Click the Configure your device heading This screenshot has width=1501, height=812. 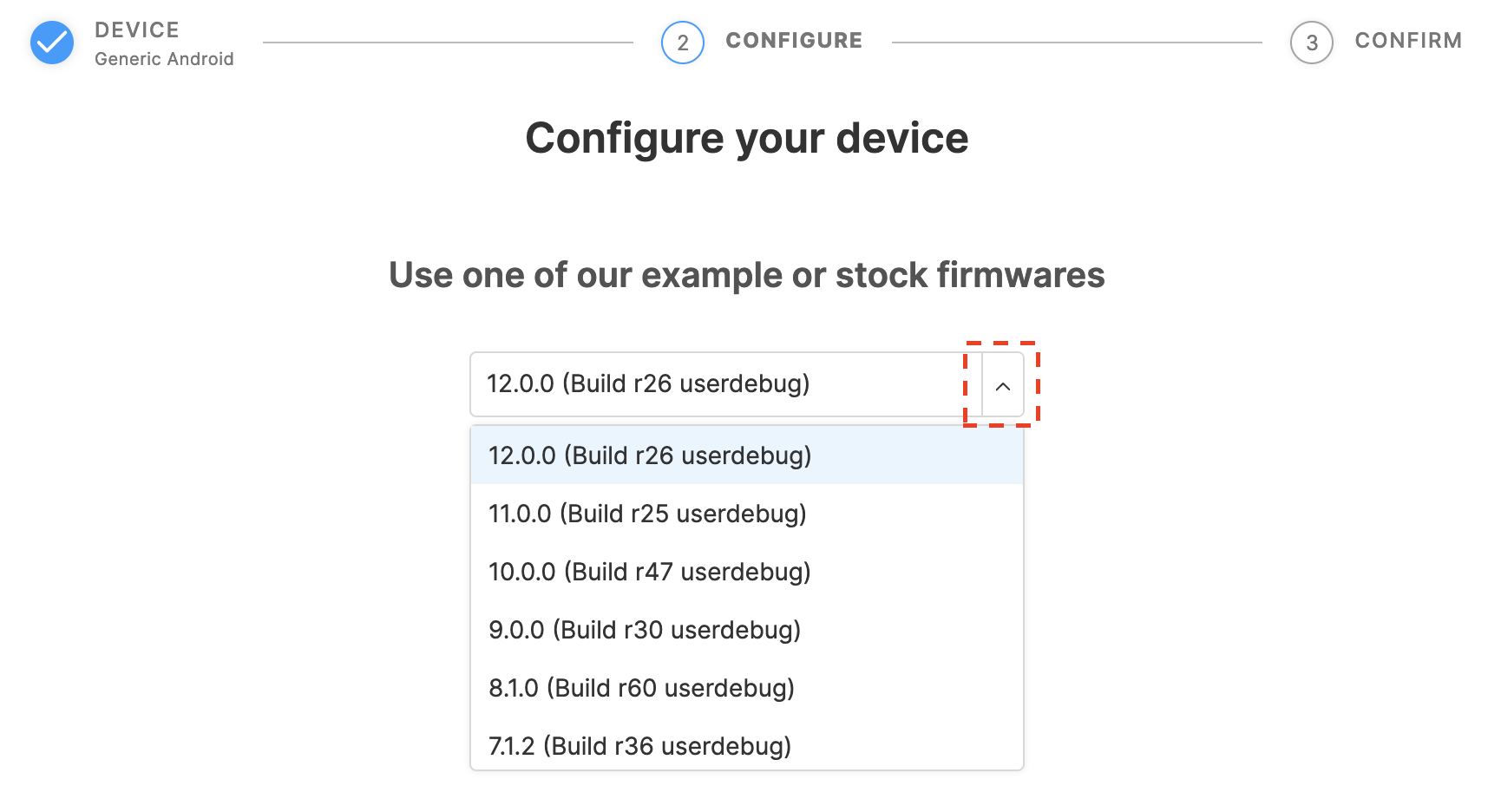point(747,139)
